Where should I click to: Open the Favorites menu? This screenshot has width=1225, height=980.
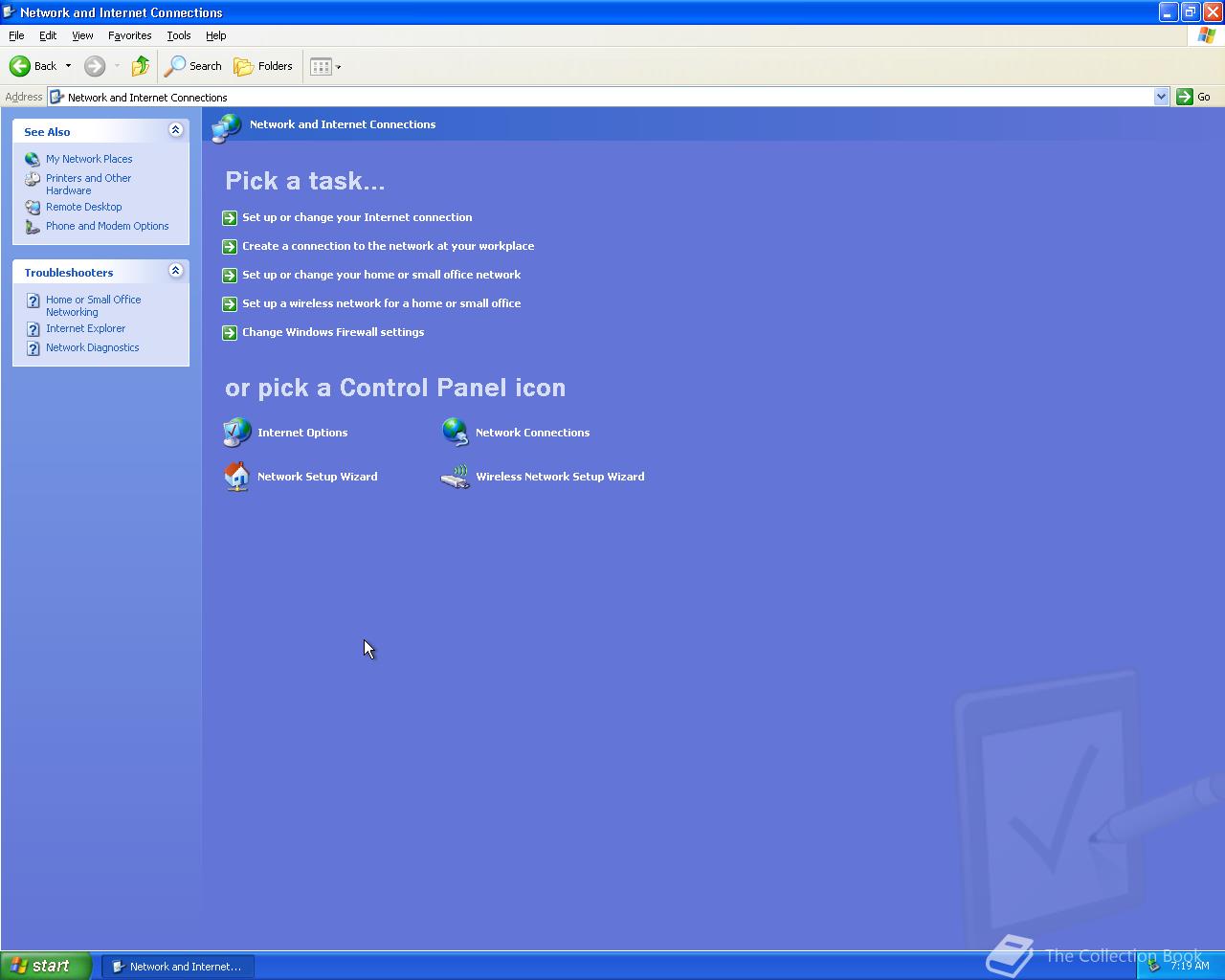point(129,35)
